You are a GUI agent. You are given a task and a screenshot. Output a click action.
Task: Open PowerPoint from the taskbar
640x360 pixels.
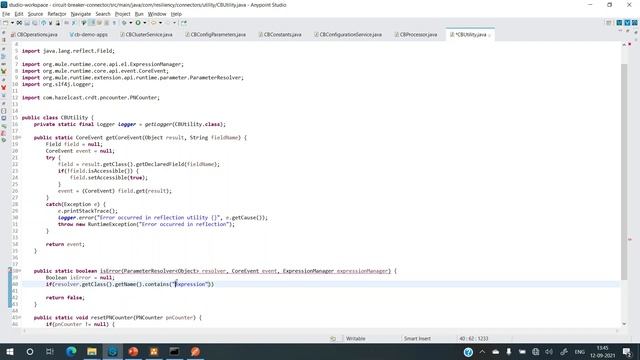point(133,351)
